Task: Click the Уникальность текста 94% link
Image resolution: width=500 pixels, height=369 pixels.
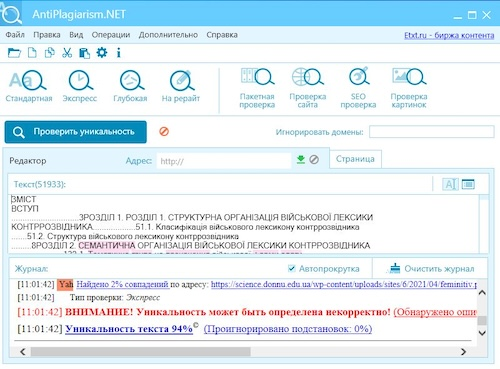Action: [129, 329]
